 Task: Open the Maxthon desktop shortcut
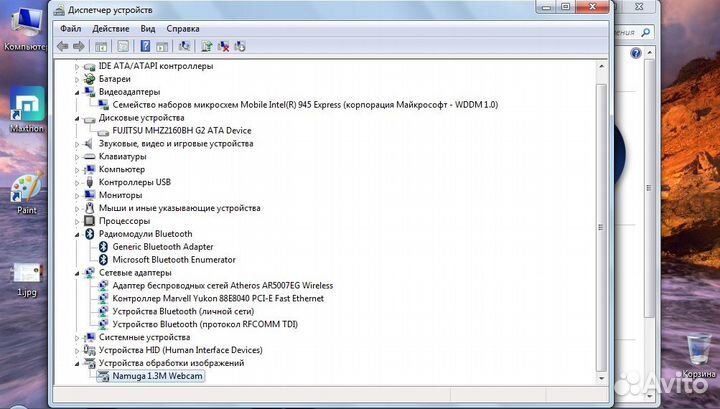(27, 110)
